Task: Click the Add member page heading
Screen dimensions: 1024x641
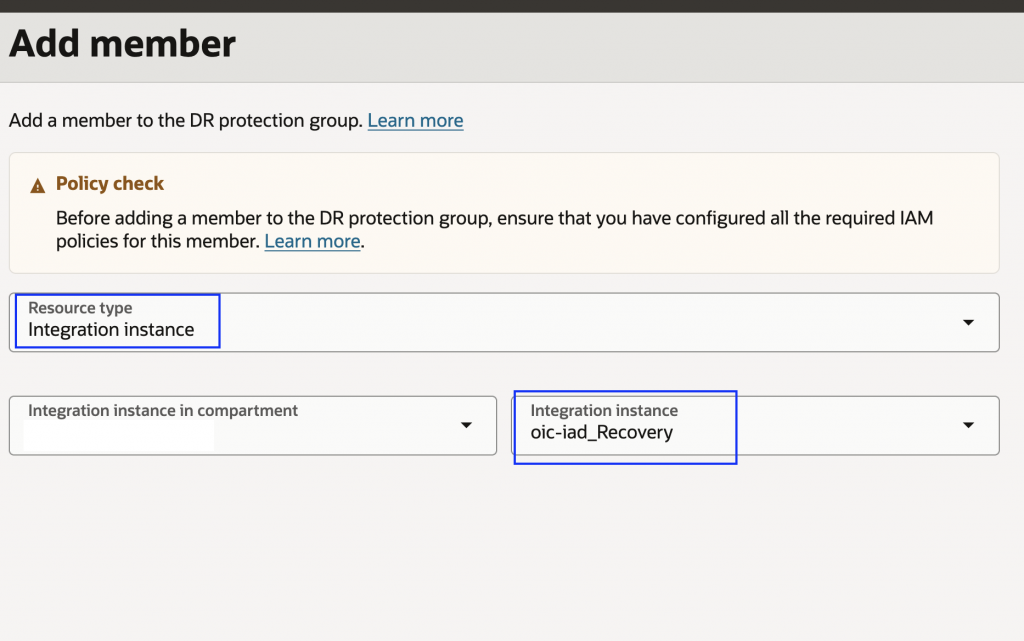Action: [122, 44]
